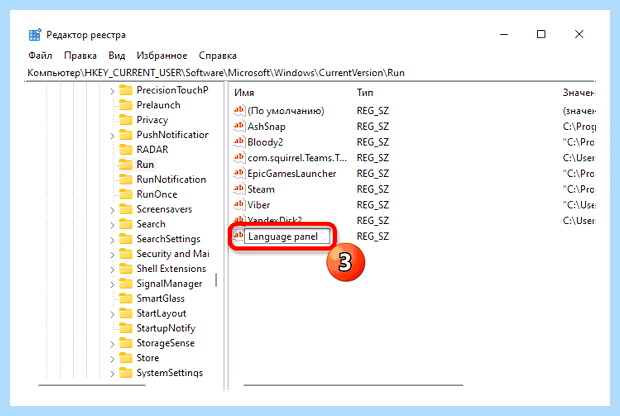Select the PushNotificatior folder icon

126,135
